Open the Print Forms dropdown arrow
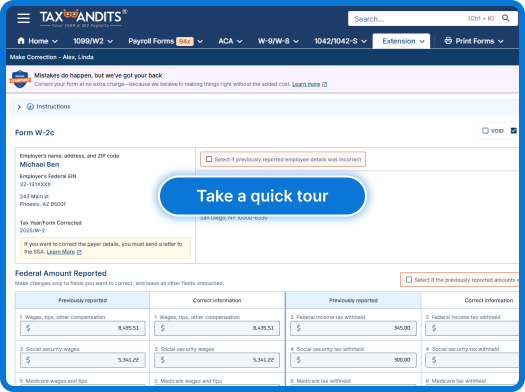525x392 pixels. (x=501, y=41)
